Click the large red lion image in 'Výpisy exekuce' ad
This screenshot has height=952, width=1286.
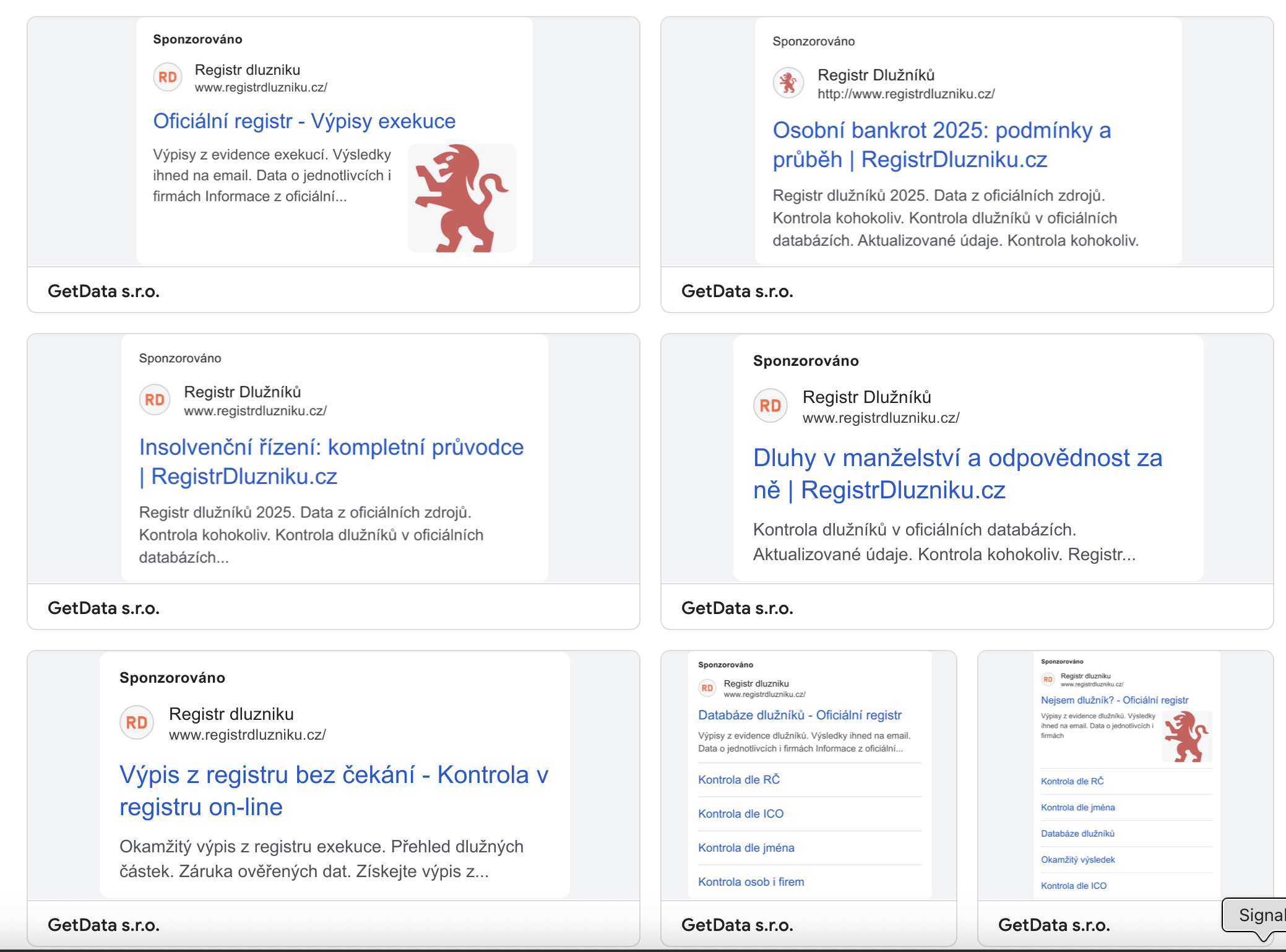point(462,198)
